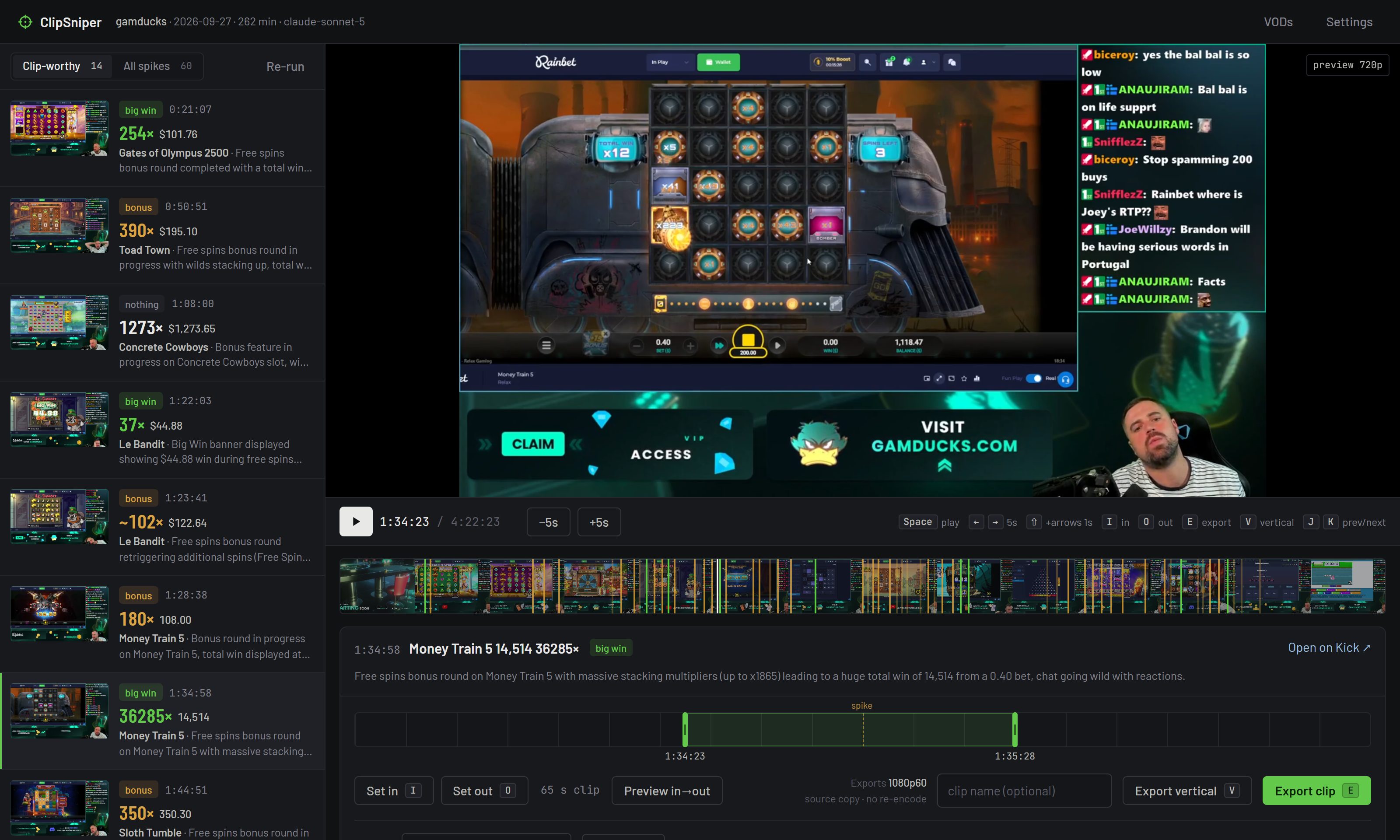This screenshot has width=1400, height=840.
Task: Select the Sloth Tumble 350× thumbnail
Action: pyautogui.click(x=59, y=808)
